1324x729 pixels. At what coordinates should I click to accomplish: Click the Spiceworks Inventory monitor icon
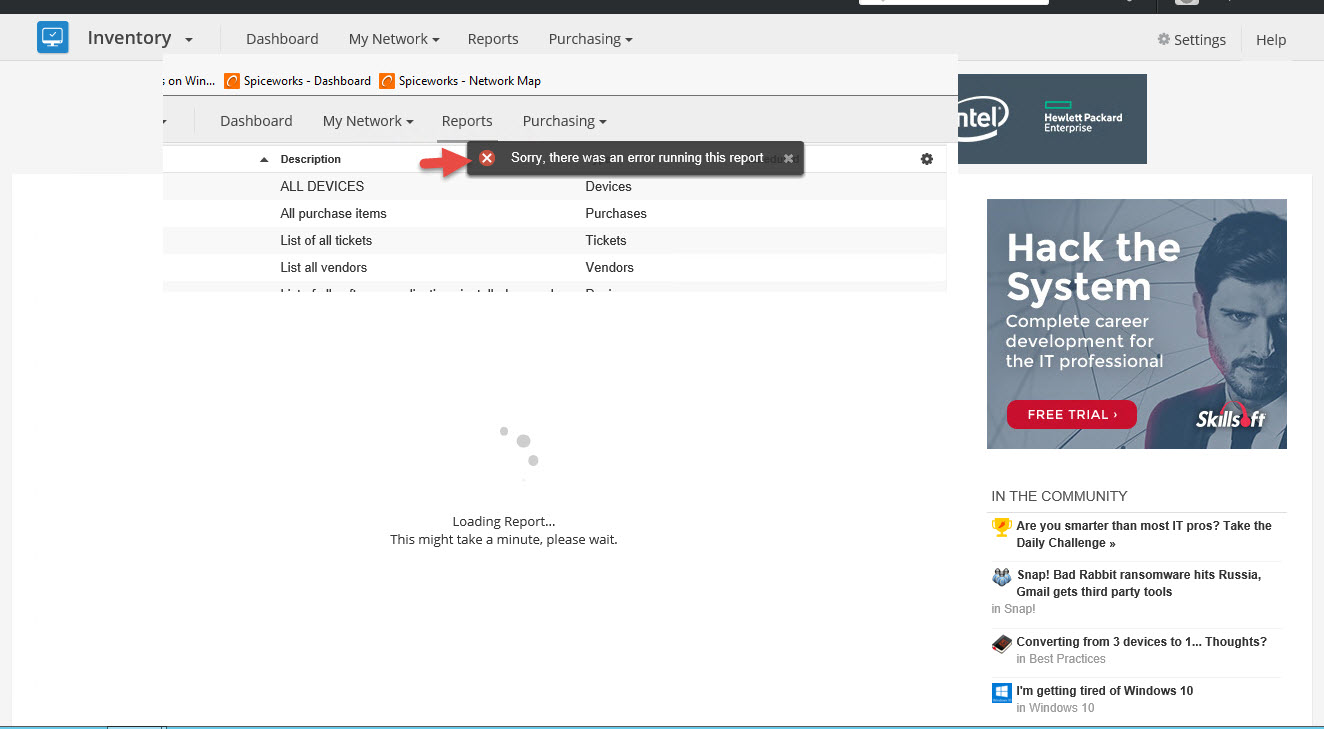point(52,37)
